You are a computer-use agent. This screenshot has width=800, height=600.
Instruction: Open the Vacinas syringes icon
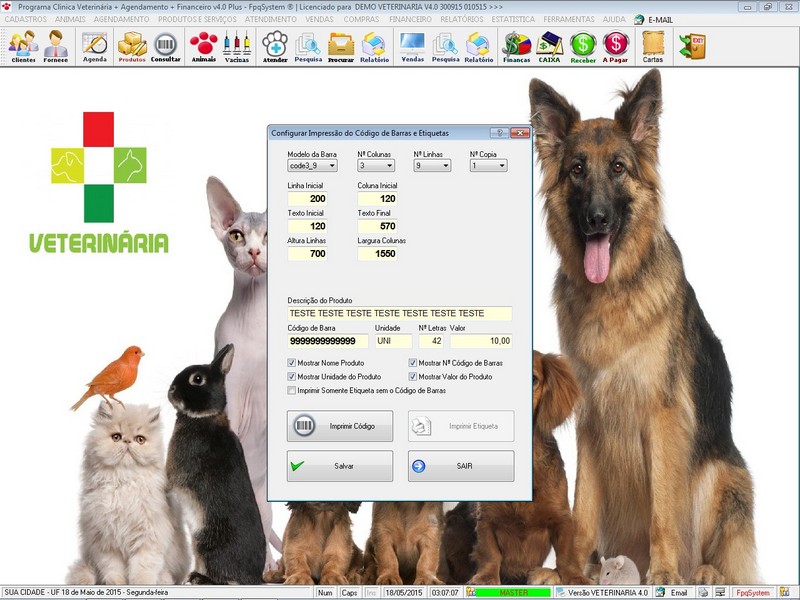click(x=237, y=46)
